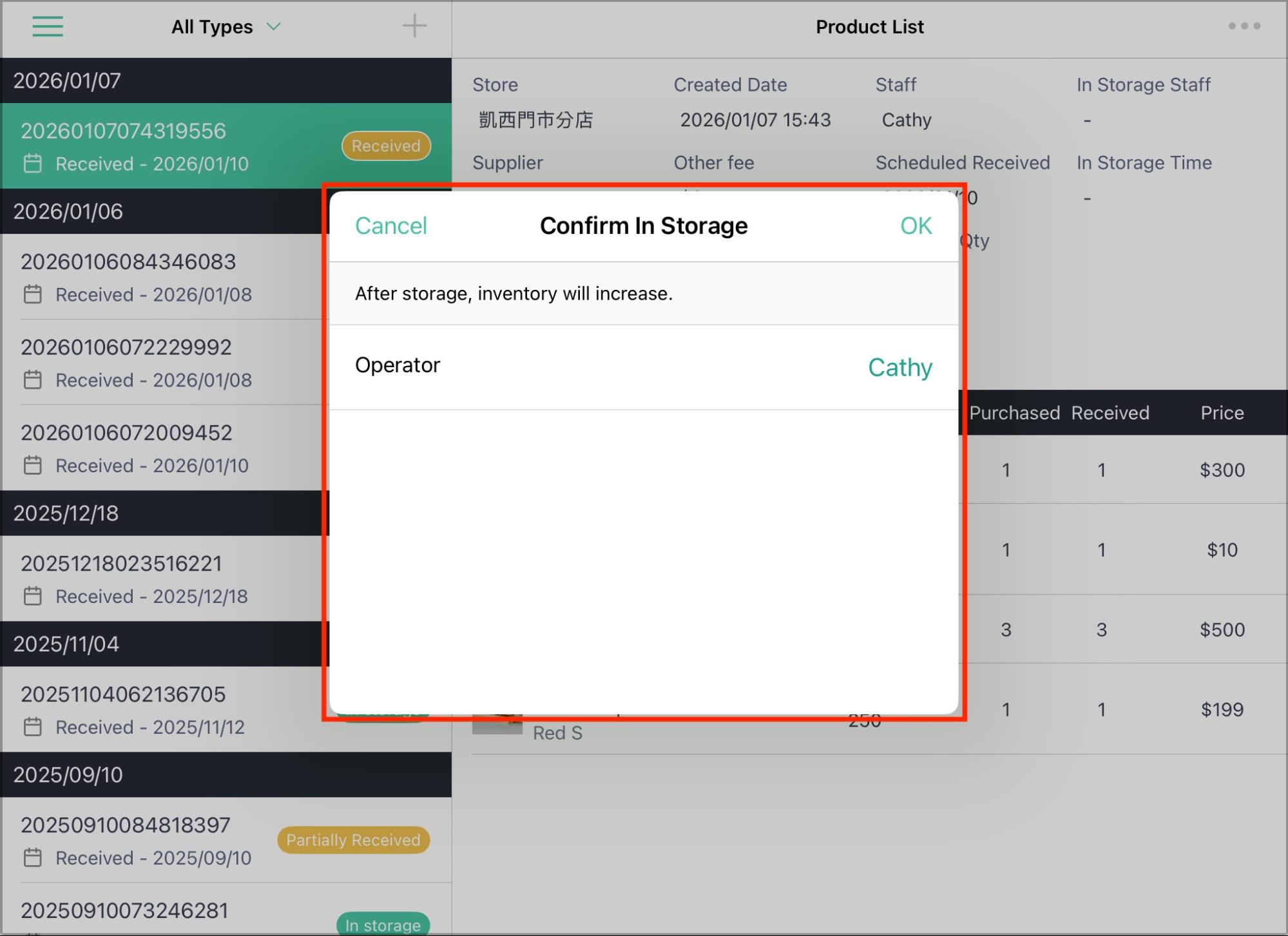The image size is (1288, 936).
Task: Click calendar icon next to Received - 2025/11/12
Action: pos(33,727)
